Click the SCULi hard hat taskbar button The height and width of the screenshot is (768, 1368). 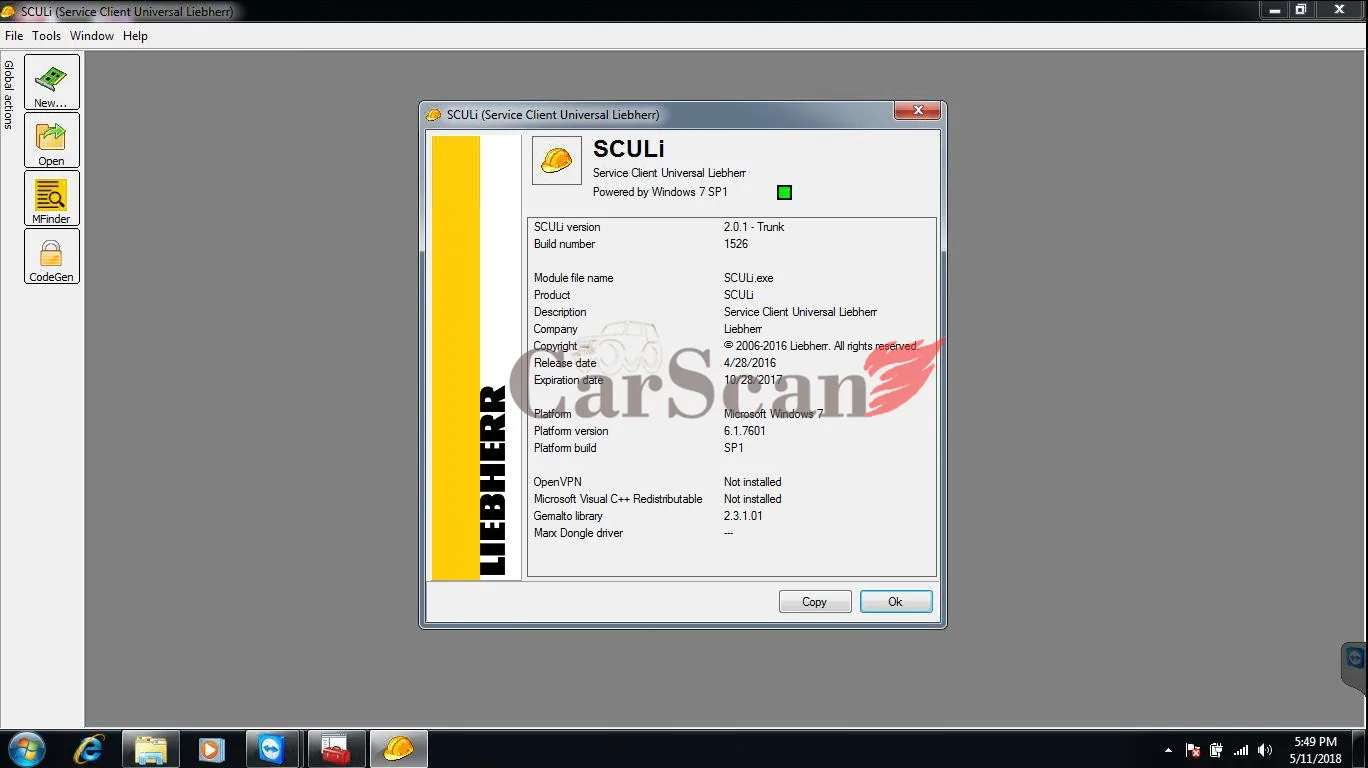click(x=398, y=749)
